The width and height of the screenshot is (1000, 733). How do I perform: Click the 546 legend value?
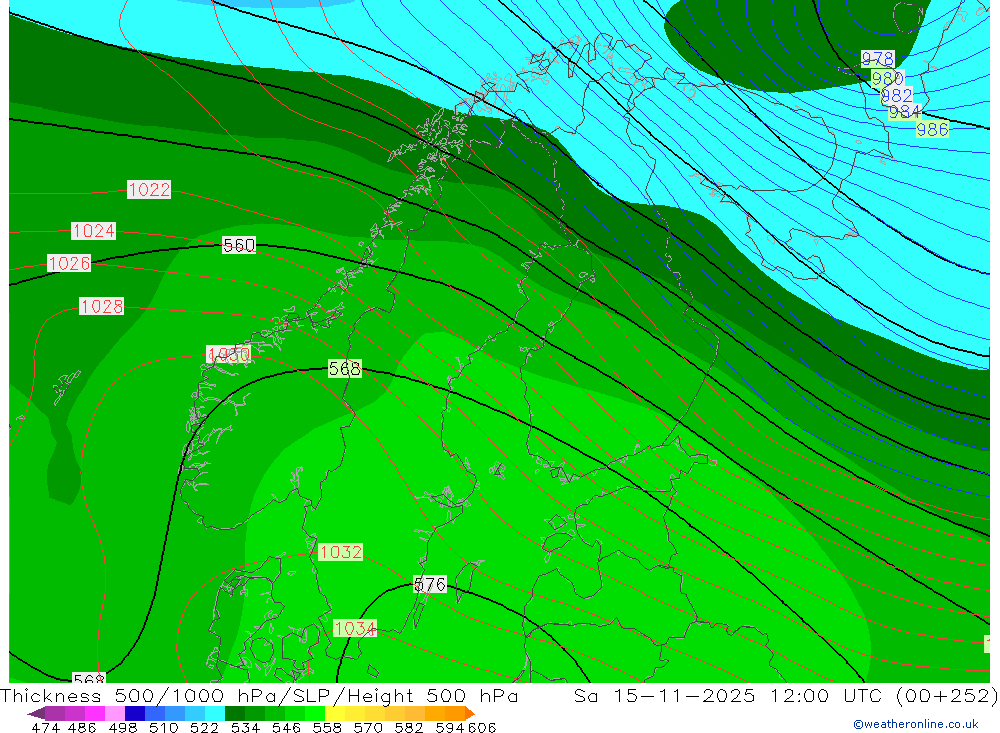(x=286, y=727)
